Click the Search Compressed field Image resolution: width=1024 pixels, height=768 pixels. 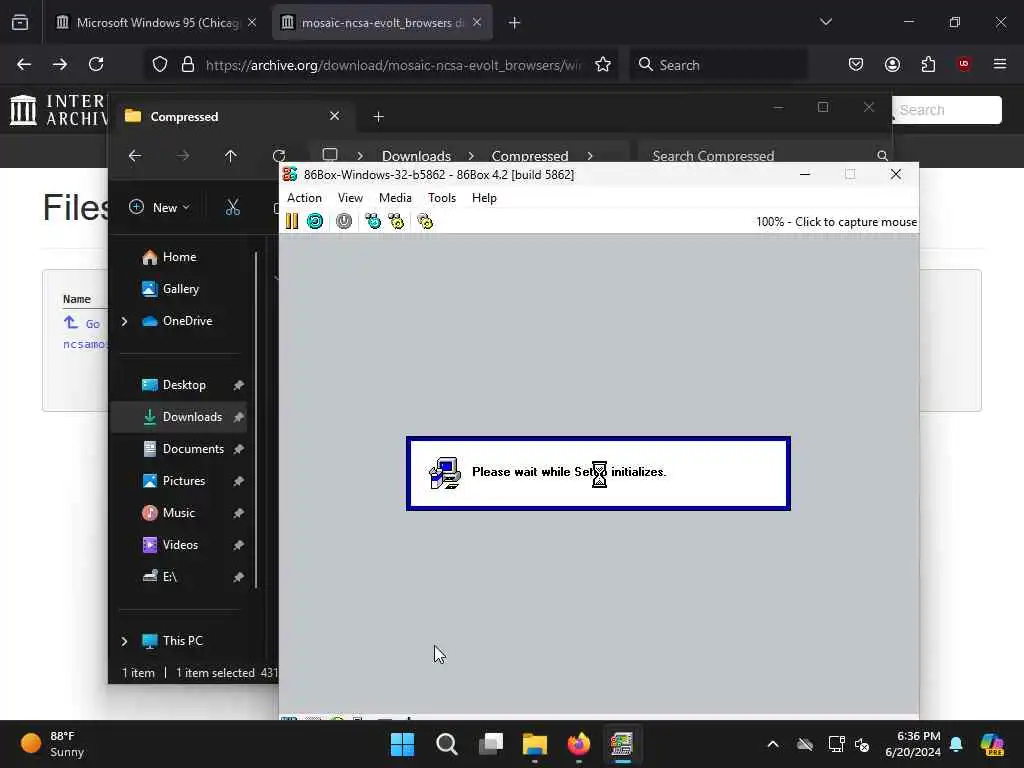click(764, 155)
